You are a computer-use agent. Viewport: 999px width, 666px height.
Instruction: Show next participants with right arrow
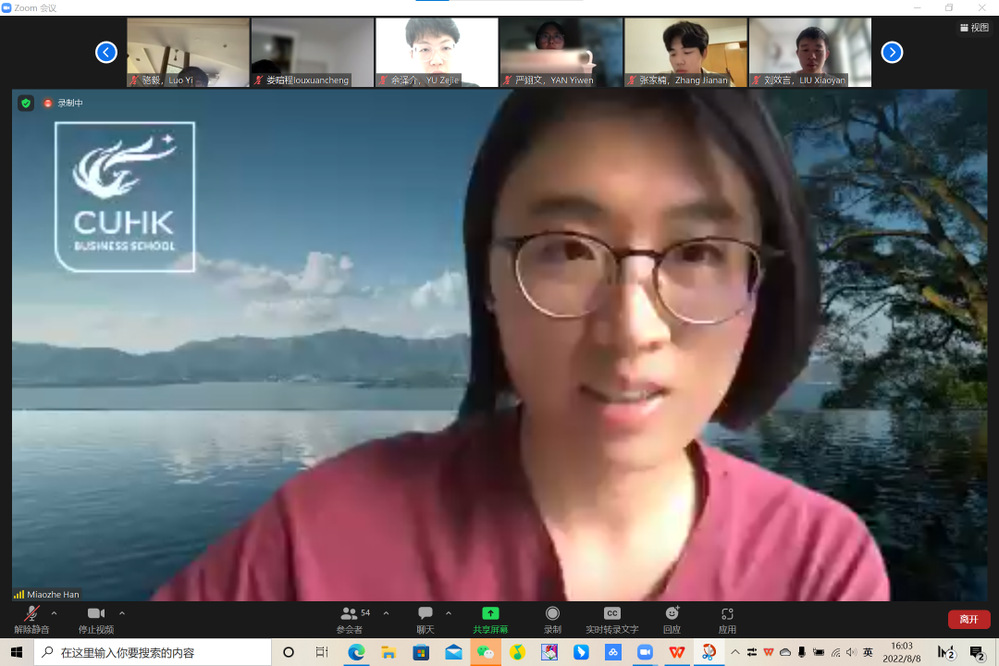coord(892,52)
